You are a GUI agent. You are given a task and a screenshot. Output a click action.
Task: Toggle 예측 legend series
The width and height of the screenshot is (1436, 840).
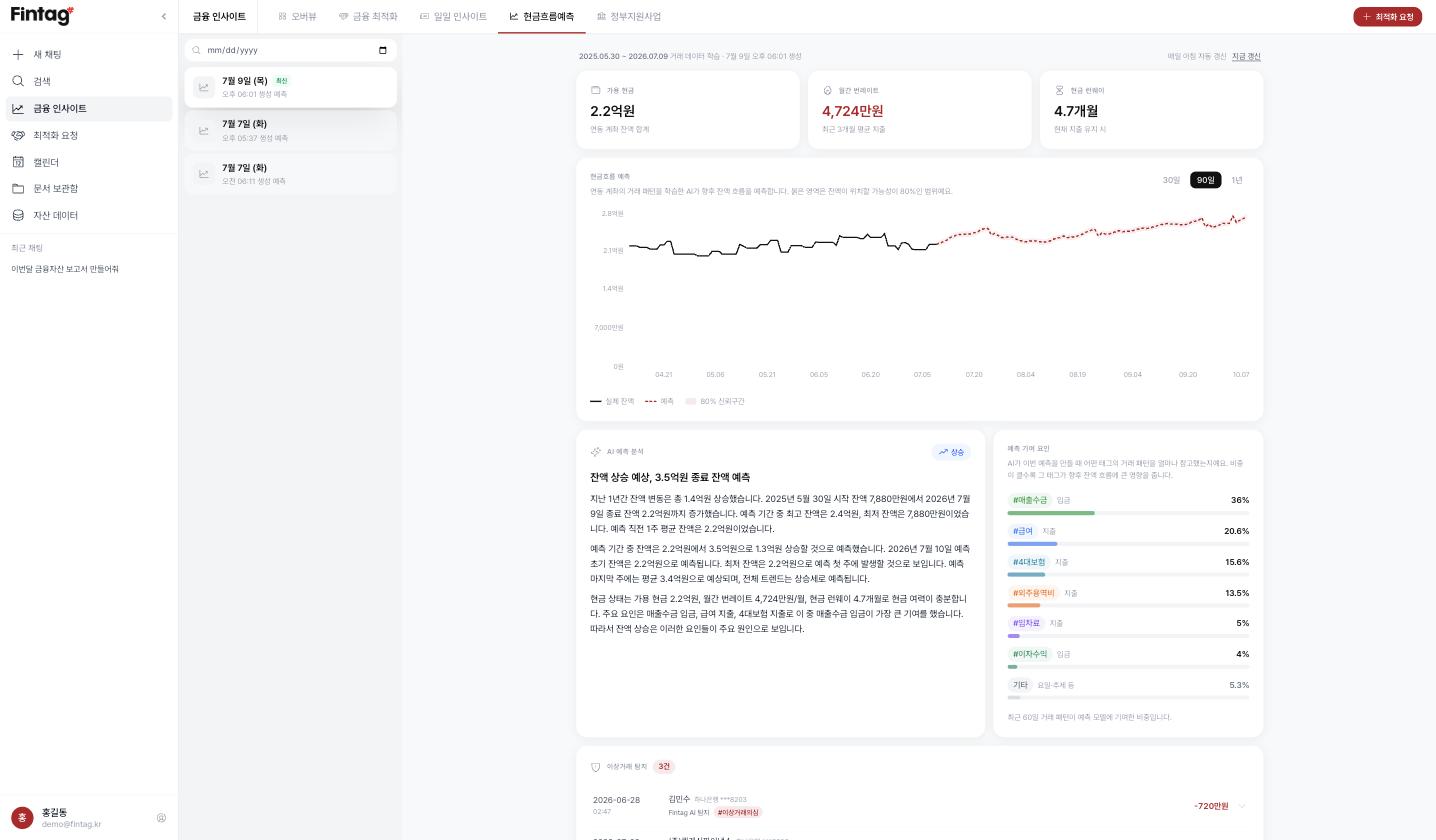click(x=659, y=401)
